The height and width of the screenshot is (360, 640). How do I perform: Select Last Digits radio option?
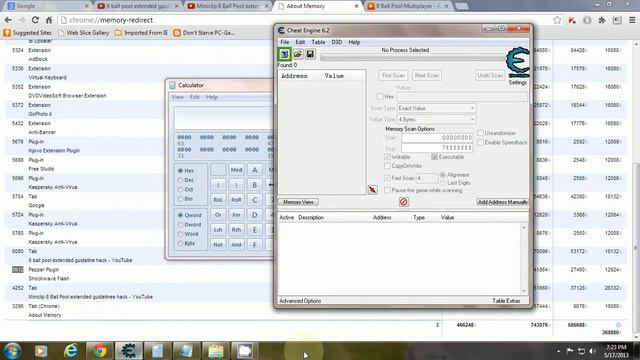click(443, 183)
